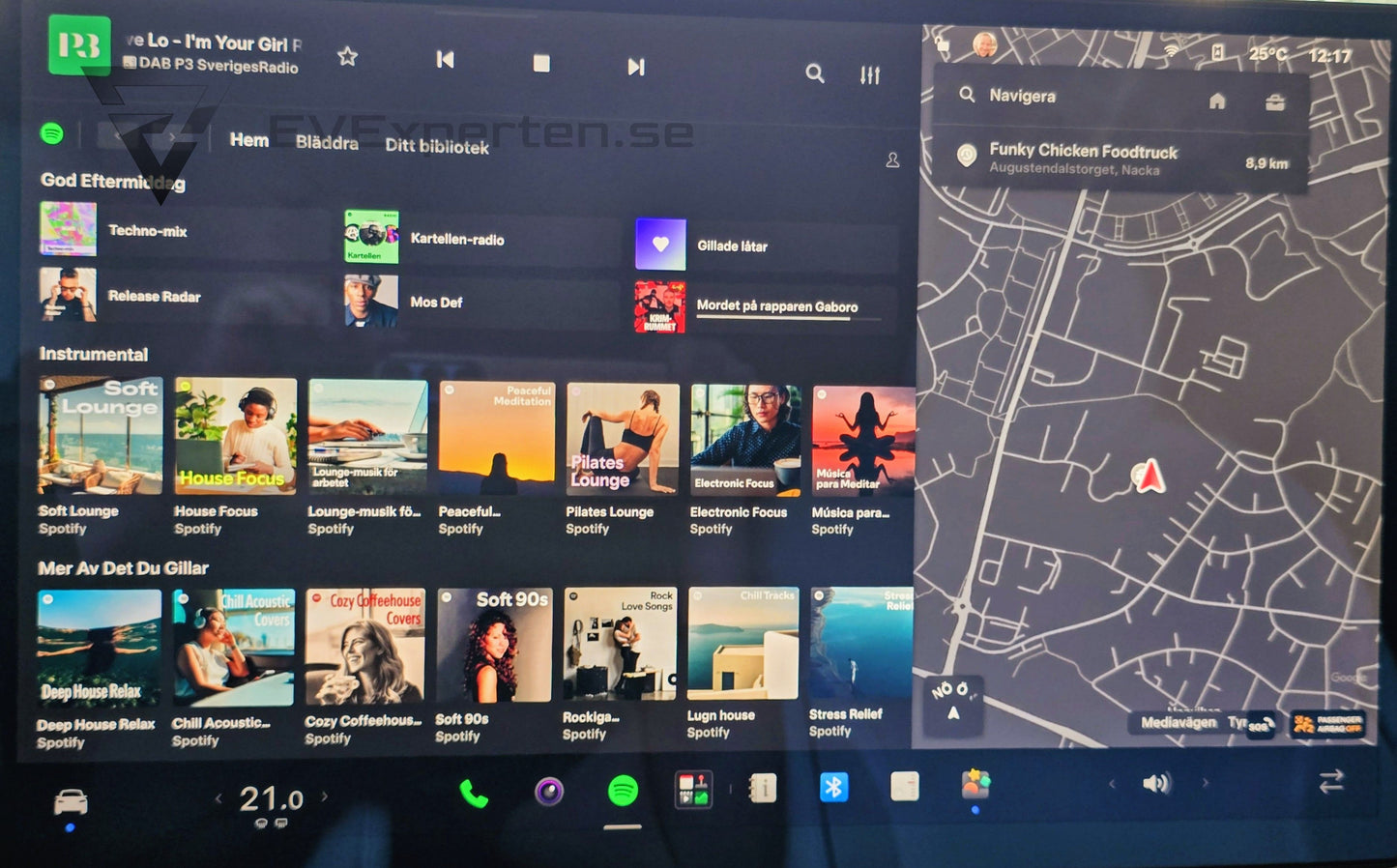Tap the P3 station logo
The image size is (1397, 868).
tap(79, 45)
